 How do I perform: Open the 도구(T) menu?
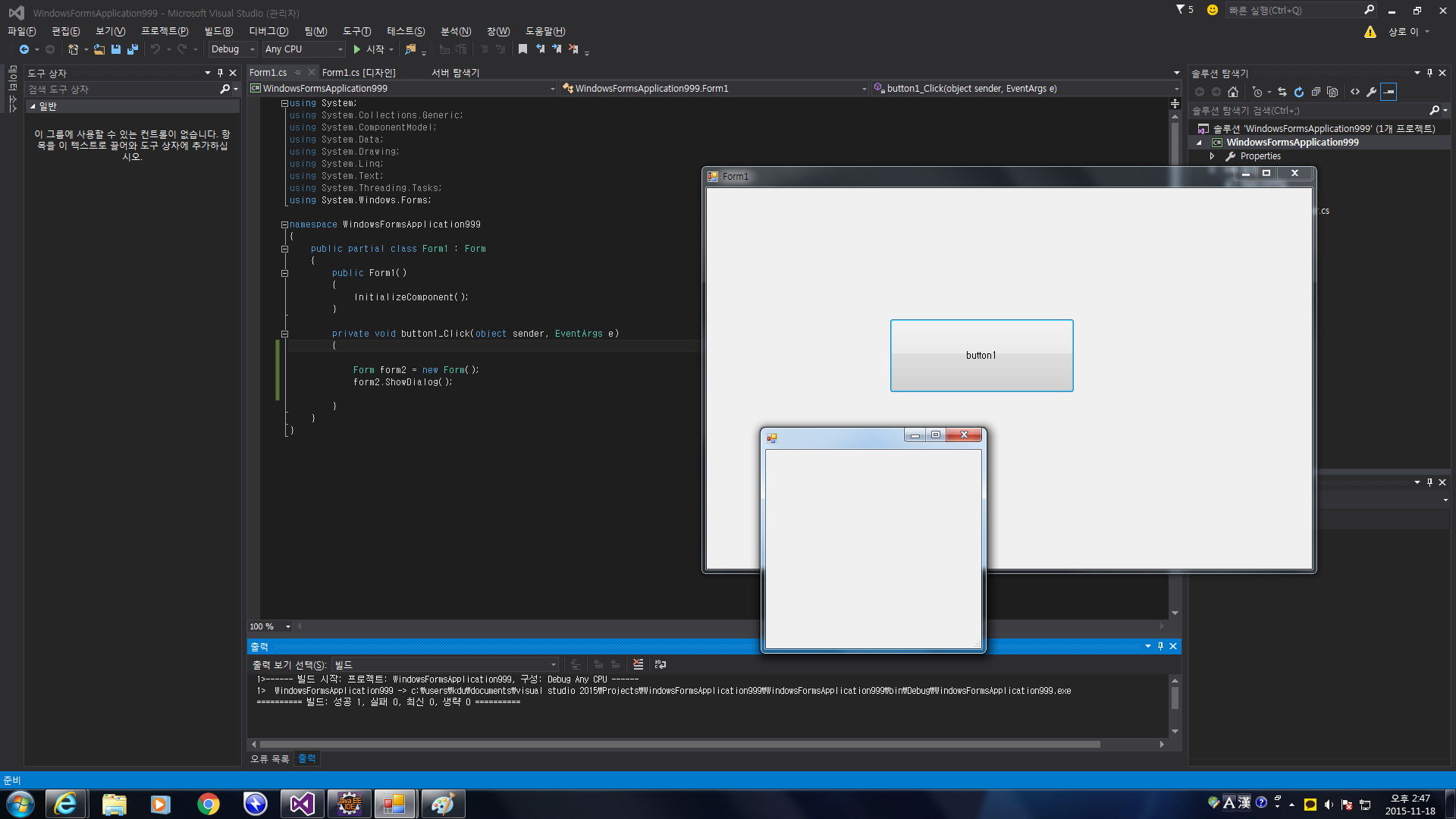pos(356,31)
